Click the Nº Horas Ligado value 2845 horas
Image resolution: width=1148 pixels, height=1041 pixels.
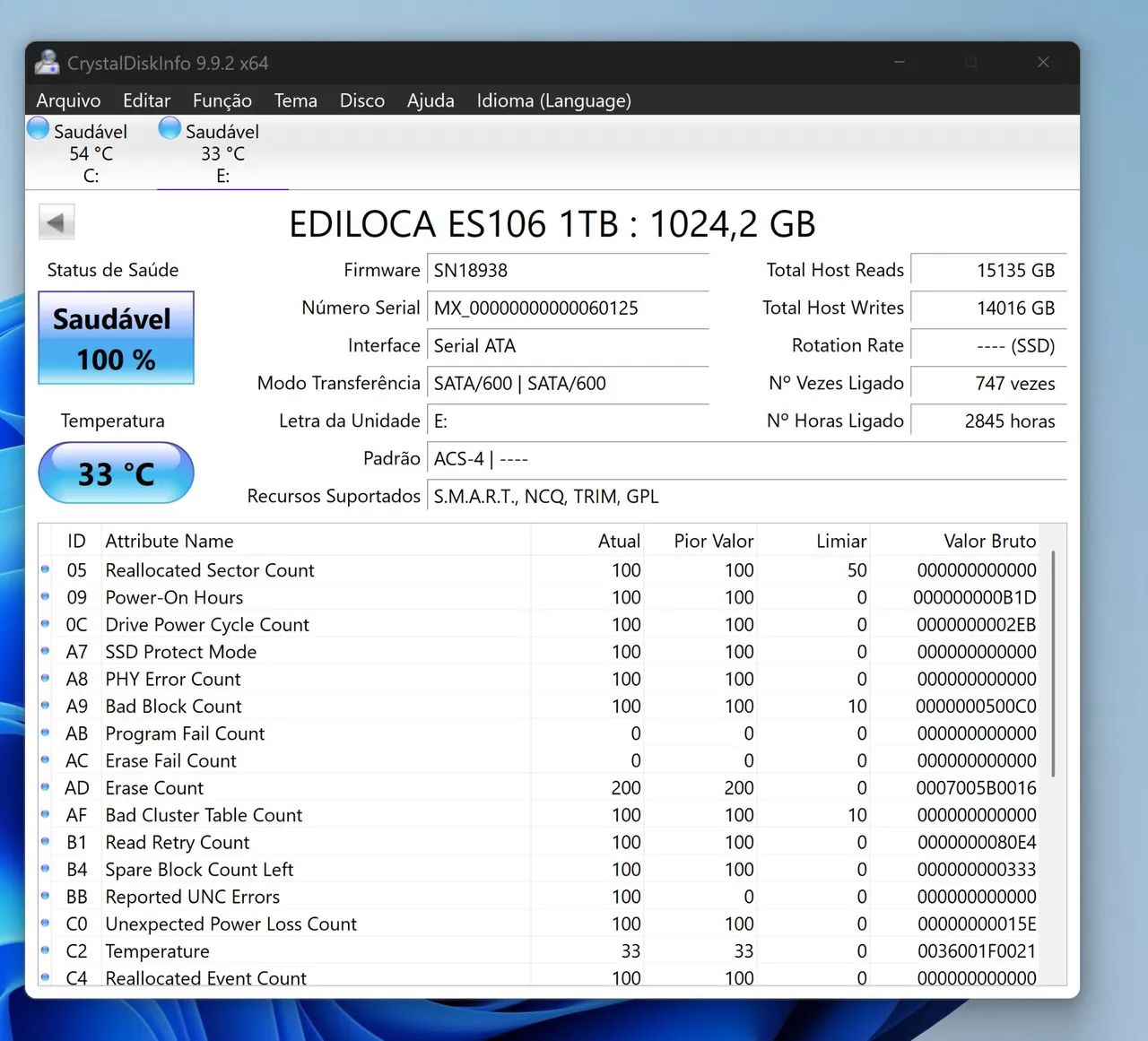(x=988, y=421)
